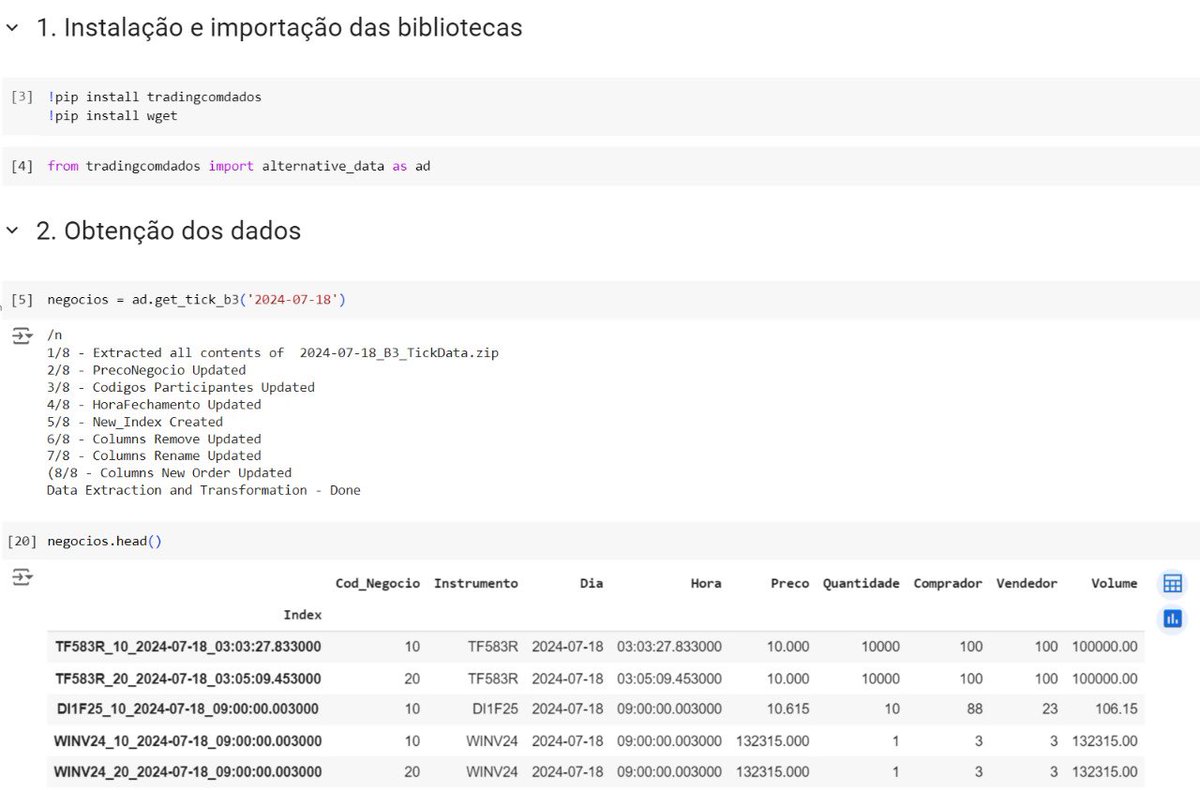The image size is (1200, 790).
Task: Click the '!pip install wget' code line
Action: [x=112, y=116]
